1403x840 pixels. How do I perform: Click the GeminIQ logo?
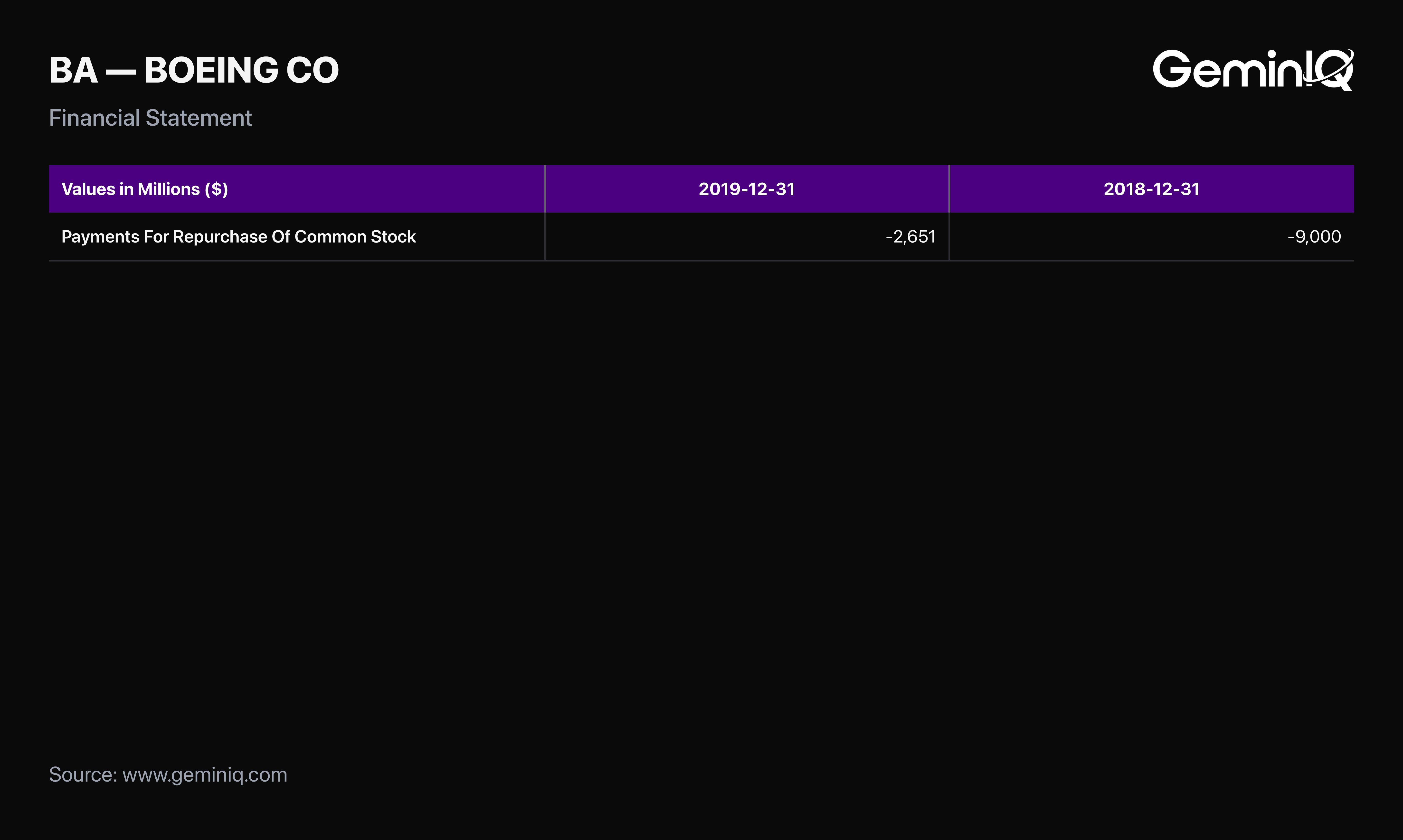(x=1253, y=70)
